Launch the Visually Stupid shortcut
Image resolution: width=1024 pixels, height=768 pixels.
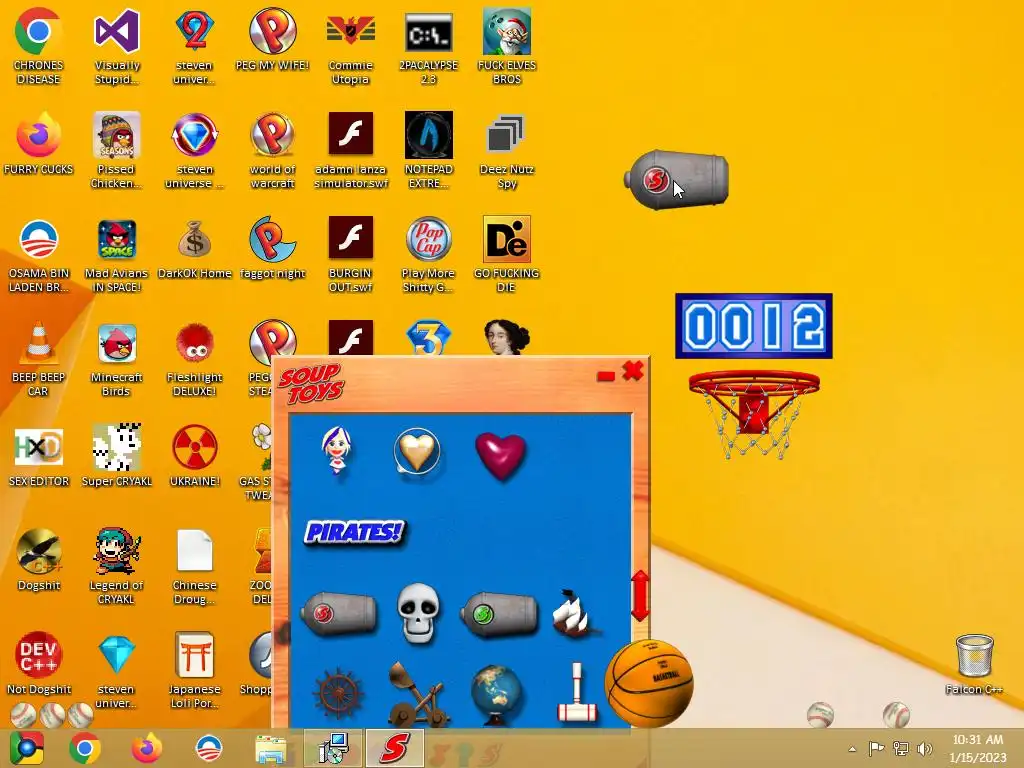pyautogui.click(x=116, y=47)
